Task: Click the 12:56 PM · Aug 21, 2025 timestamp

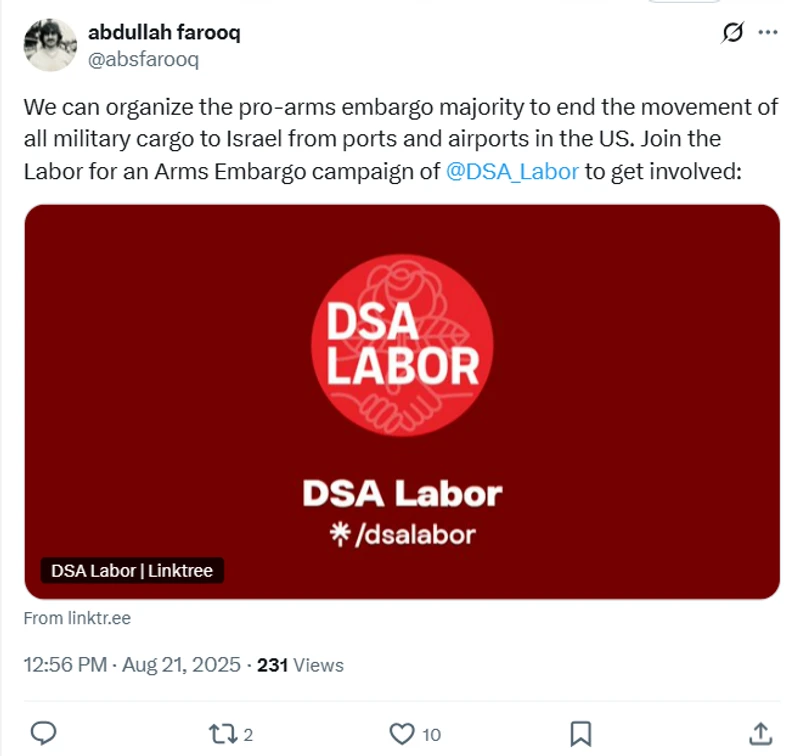Action: coord(131,664)
